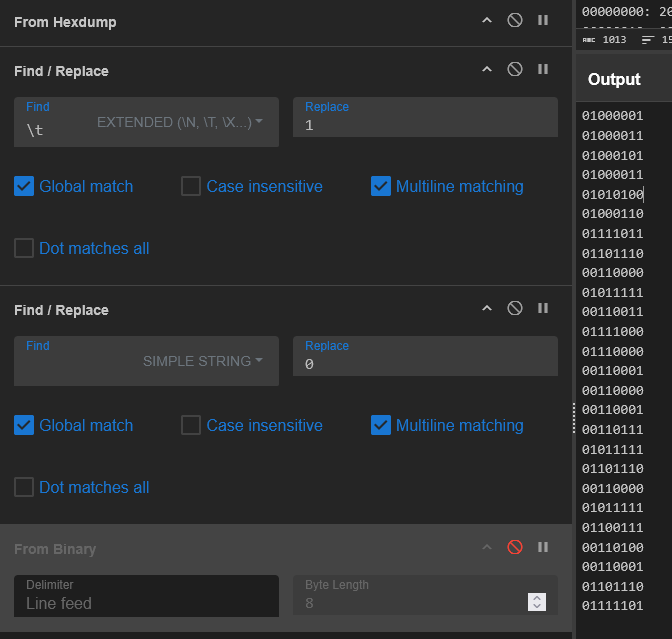Set breakpoint on upper Find / Replace
Image resolution: width=672 pixels, height=639 pixels.
click(x=543, y=69)
